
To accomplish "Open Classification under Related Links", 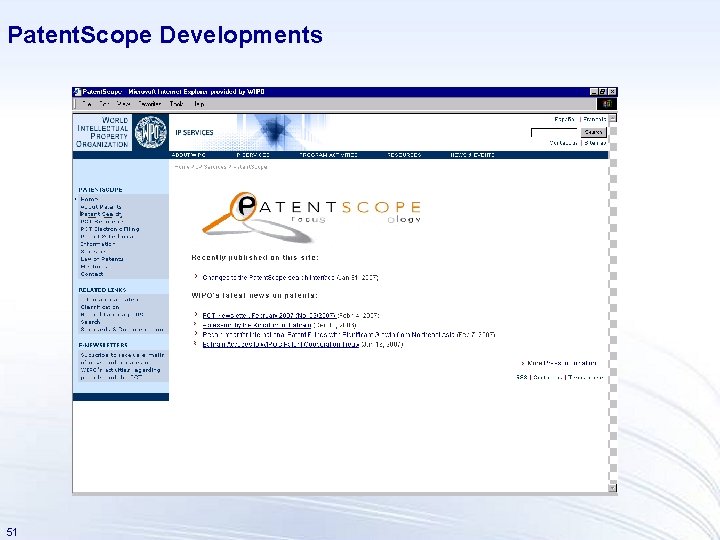I will 100,307.
